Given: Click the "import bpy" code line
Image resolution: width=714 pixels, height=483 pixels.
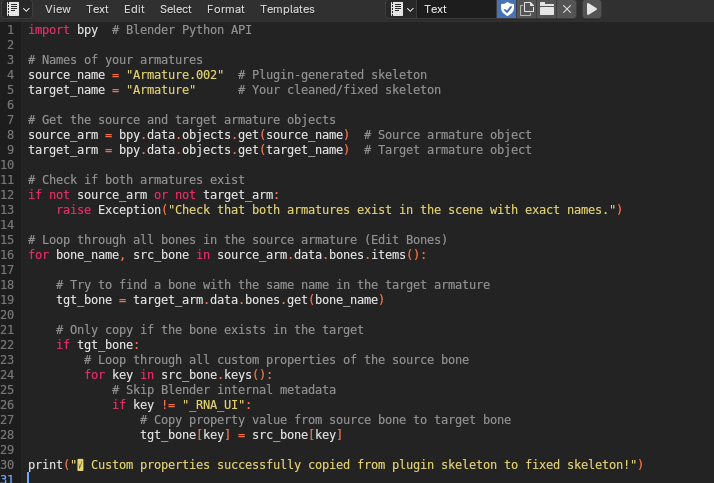Looking at the screenshot, I should click(63, 30).
